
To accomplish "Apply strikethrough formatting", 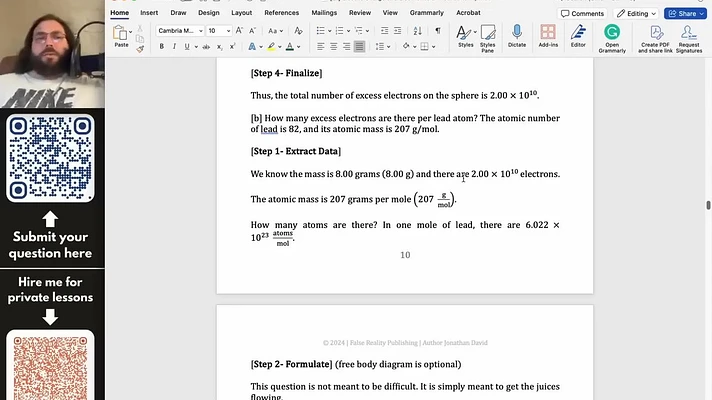I will (x=206, y=47).
